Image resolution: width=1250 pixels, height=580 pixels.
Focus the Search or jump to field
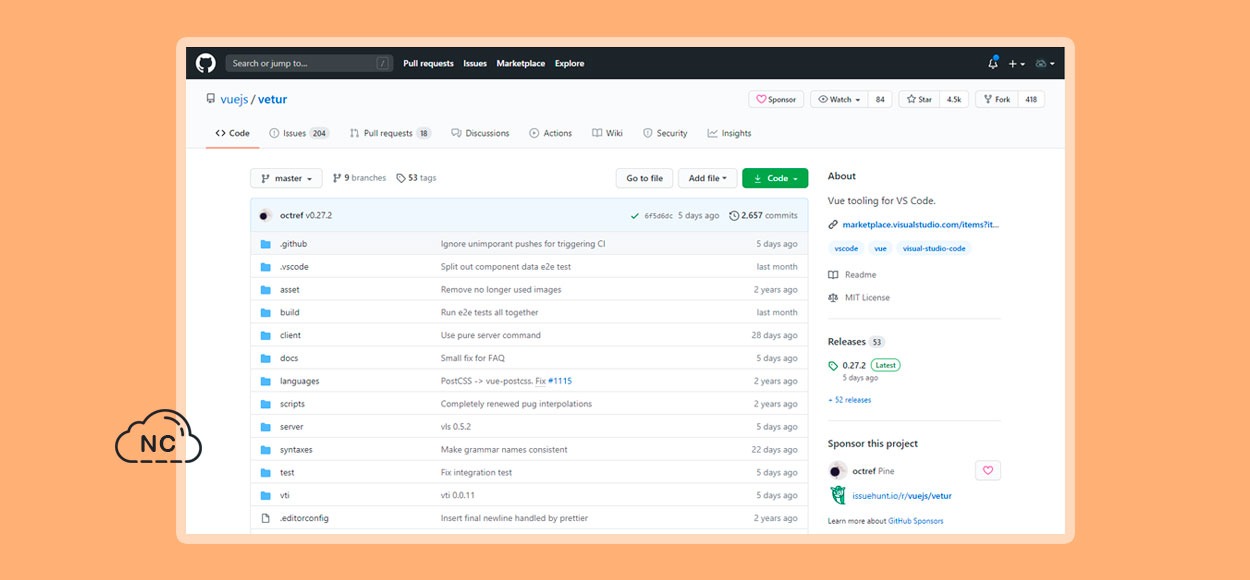pyautogui.click(x=309, y=63)
